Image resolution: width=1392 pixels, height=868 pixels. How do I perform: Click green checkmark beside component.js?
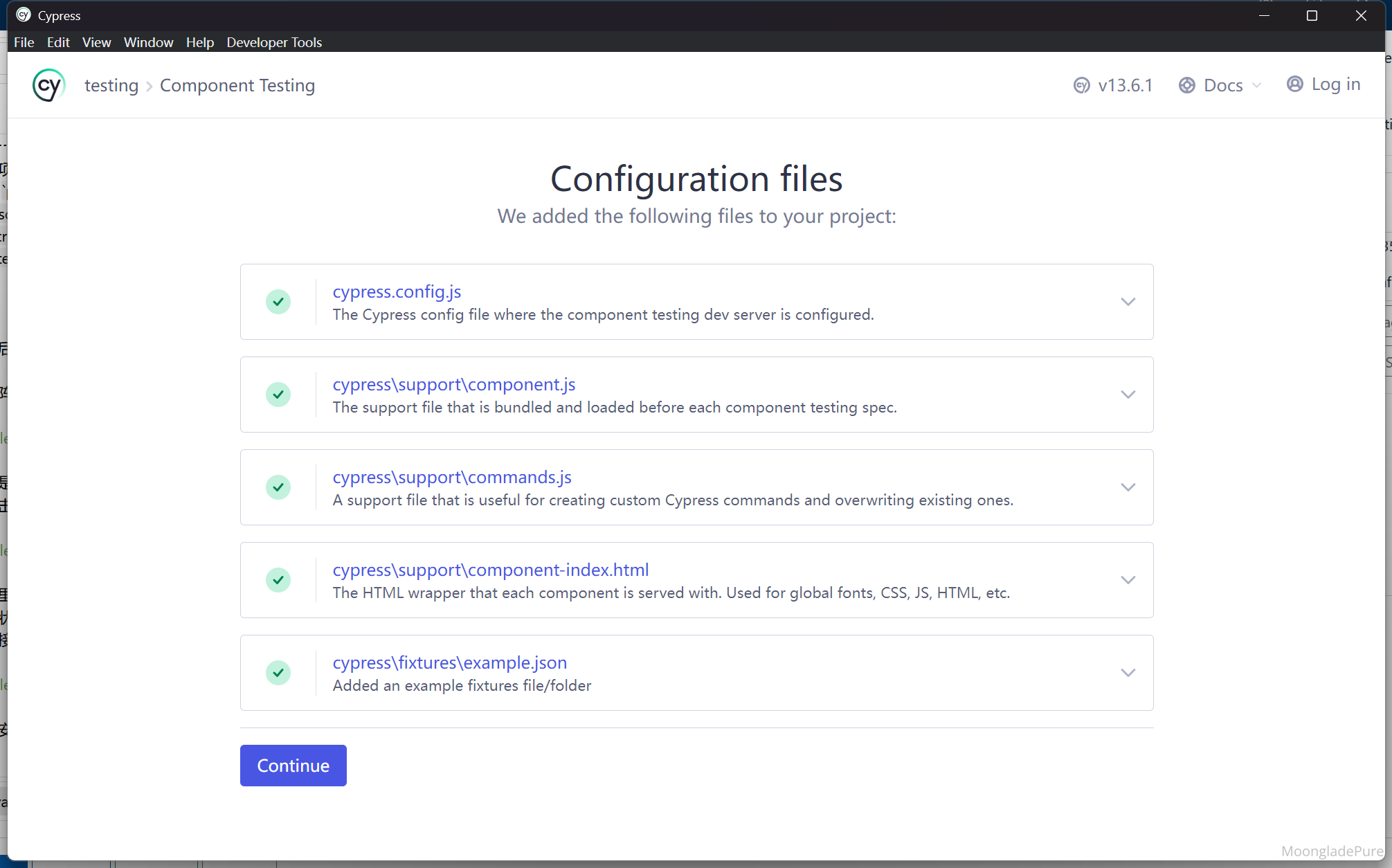pos(278,395)
